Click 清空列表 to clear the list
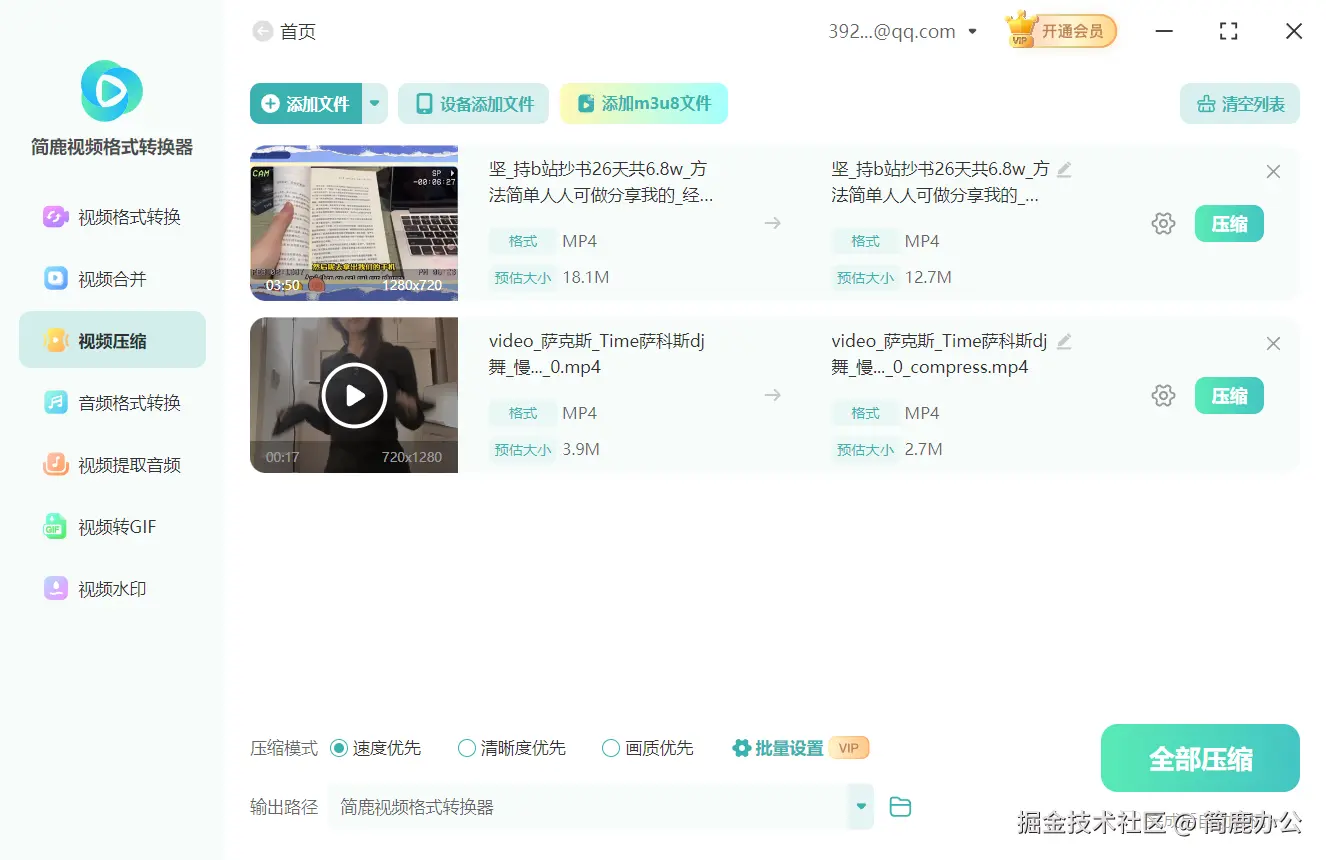1326x860 pixels. 1239,103
